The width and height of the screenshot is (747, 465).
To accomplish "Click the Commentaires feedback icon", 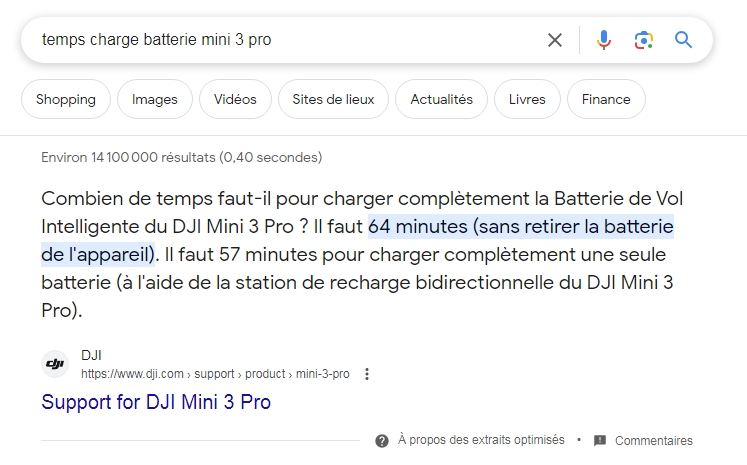I will click(x=600, y=441).
